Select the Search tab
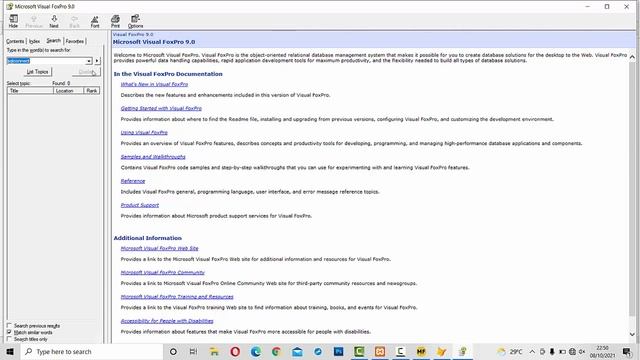Screen dimensions: 640x360 53,41
